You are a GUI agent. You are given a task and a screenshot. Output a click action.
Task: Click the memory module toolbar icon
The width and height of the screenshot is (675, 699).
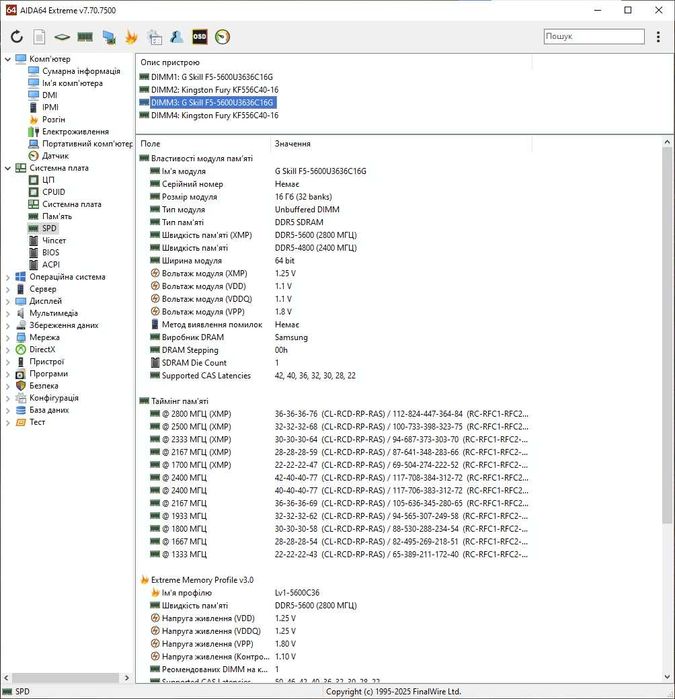pyautogui.click(x=85, y=37)
